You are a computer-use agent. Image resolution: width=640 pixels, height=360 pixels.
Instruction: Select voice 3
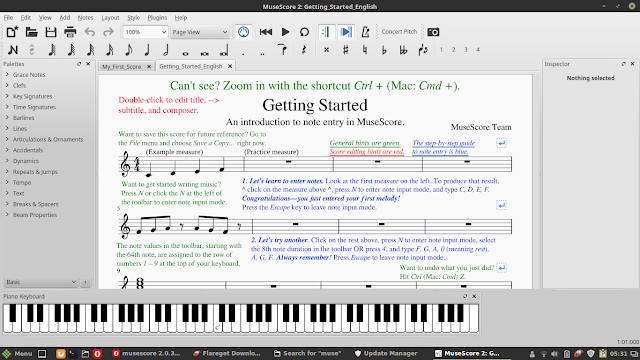pos(466,49)
